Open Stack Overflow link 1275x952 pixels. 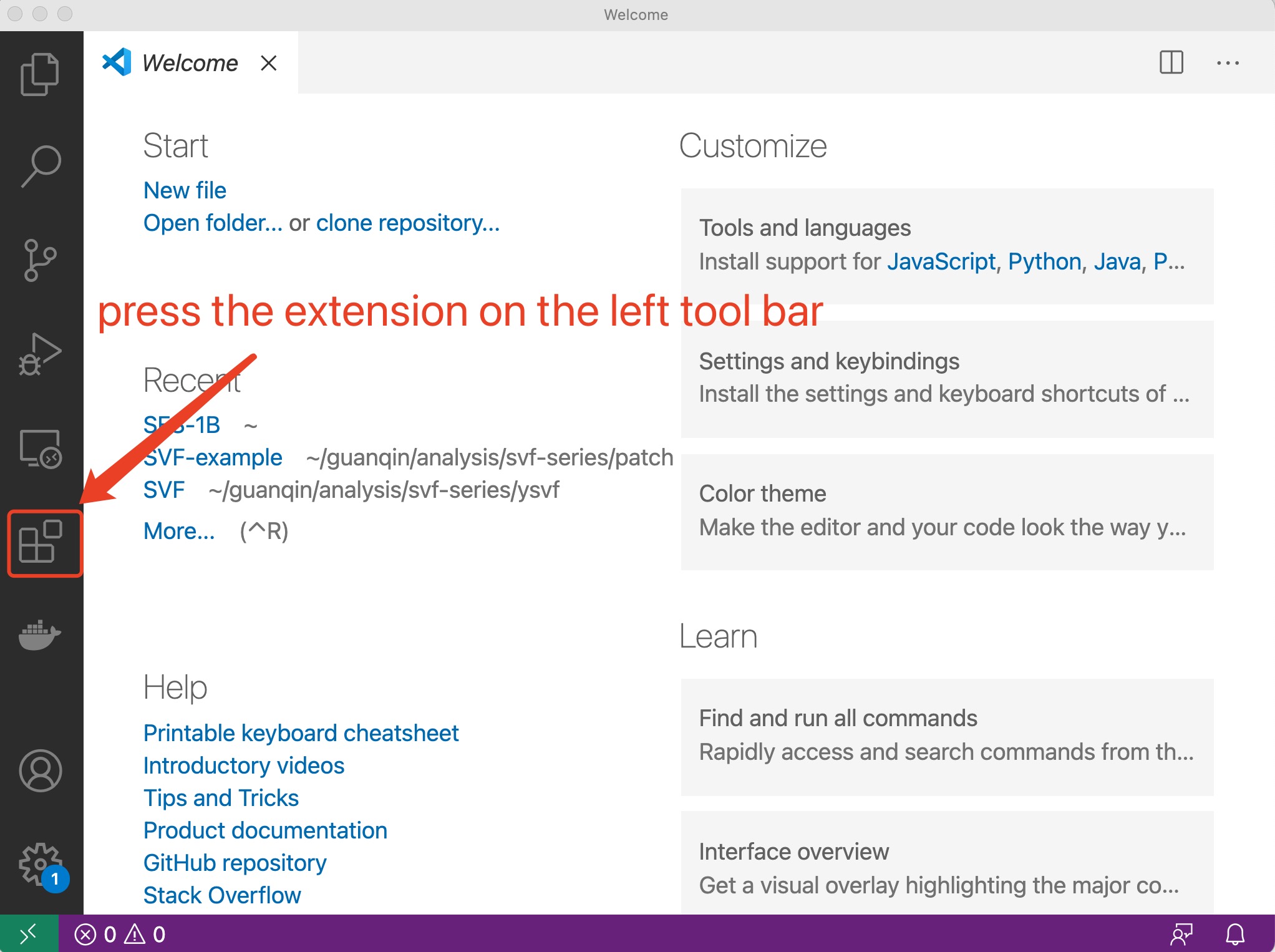(222, 895)
